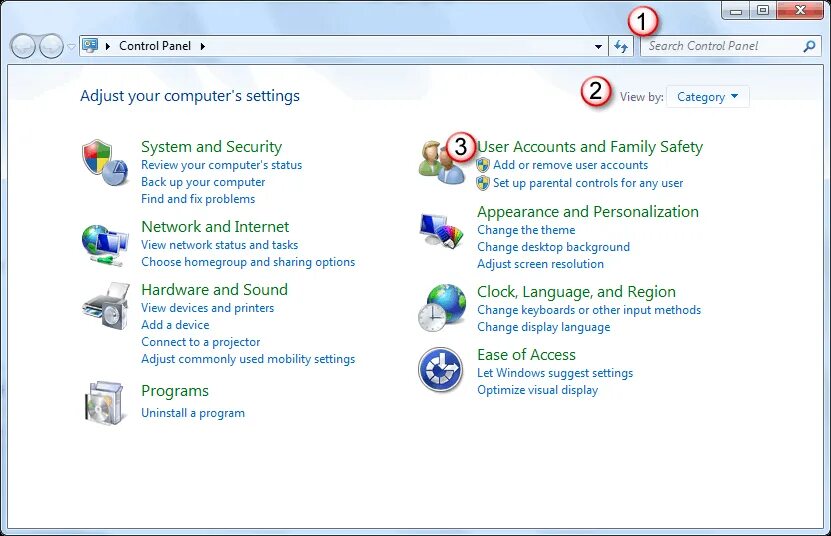Maximize the Control Panel window

[763, 10]
